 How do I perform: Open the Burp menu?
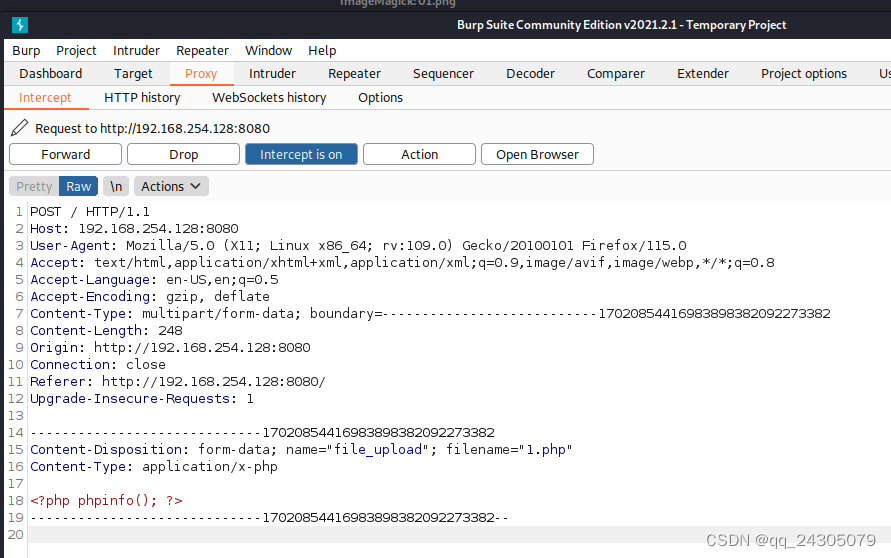[26, 51]
